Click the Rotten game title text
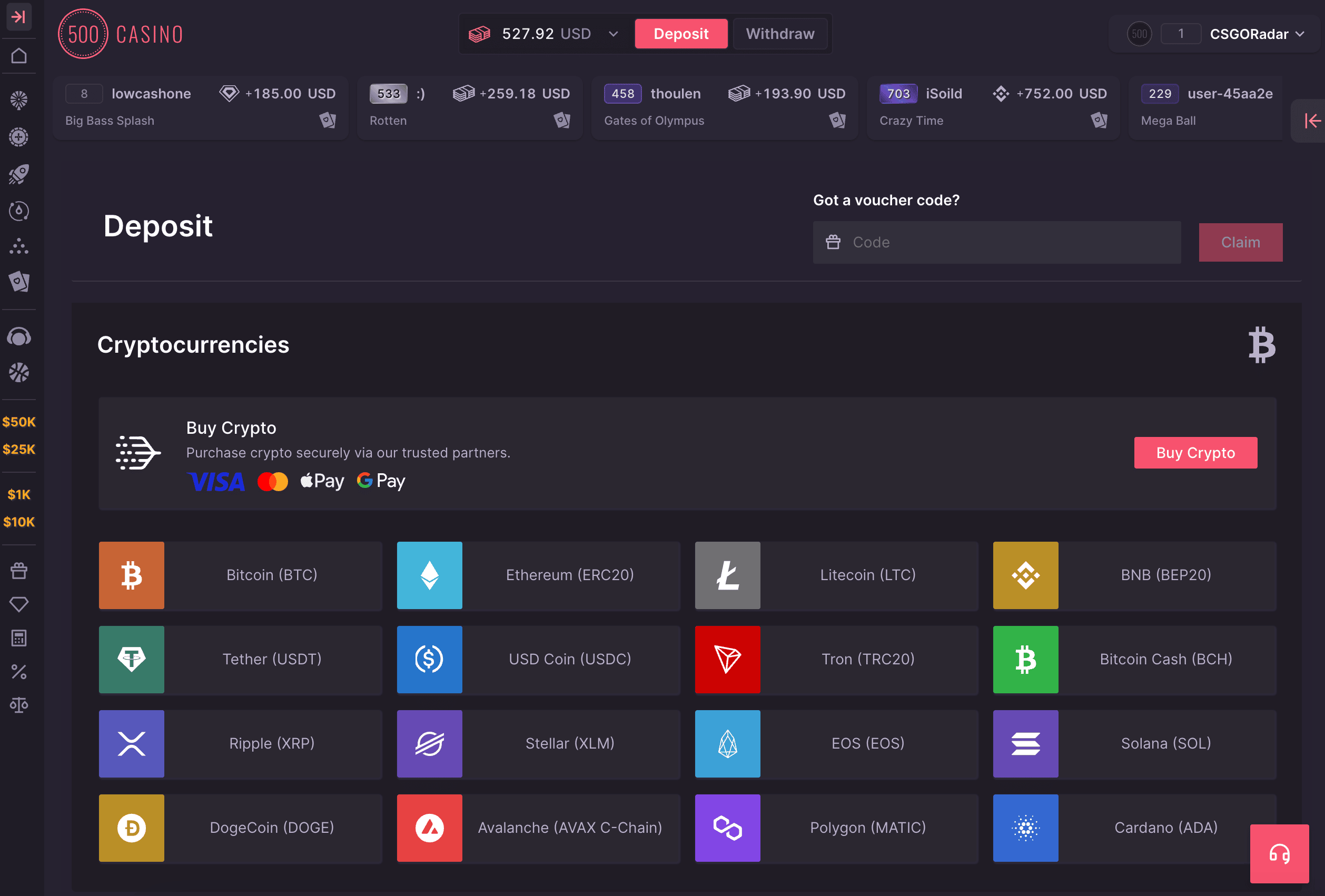The width and height of the screenshot is (1325, 896). (388, 121)
